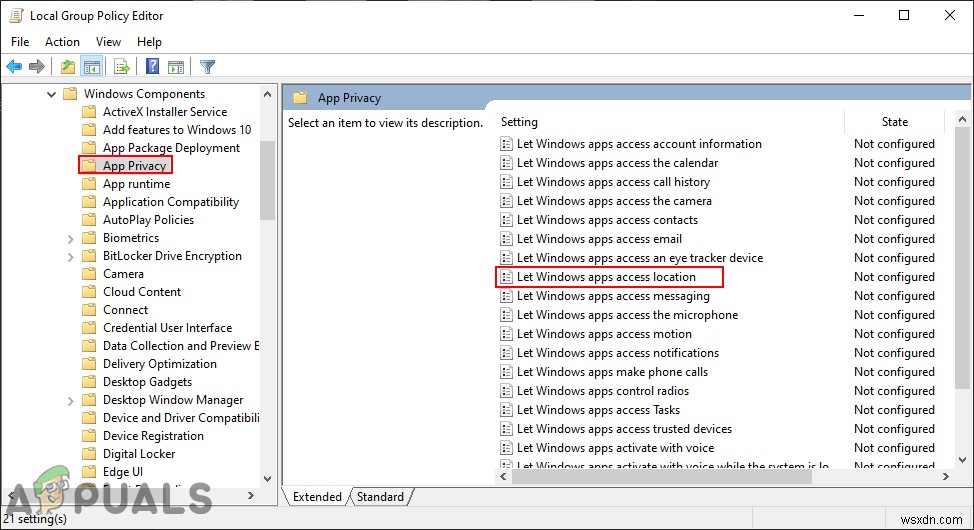Expand the Desktop Window Manager node
This screenshot has height=530, width=974.
70,401
